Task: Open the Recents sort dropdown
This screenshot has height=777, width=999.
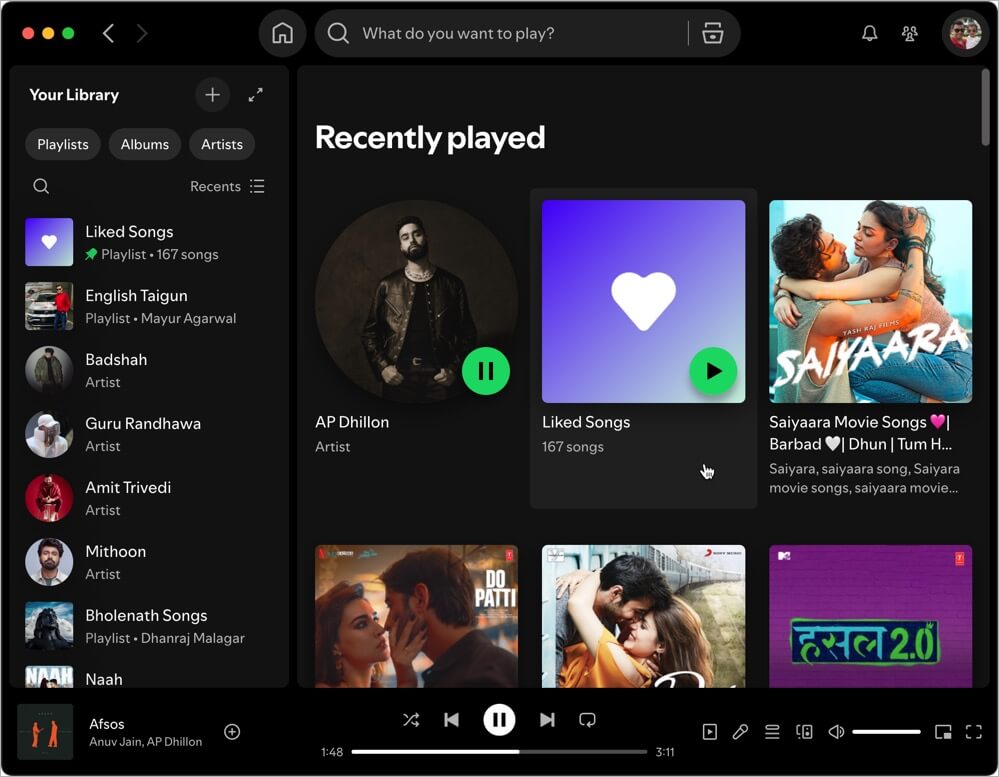Action: (227, 186)
